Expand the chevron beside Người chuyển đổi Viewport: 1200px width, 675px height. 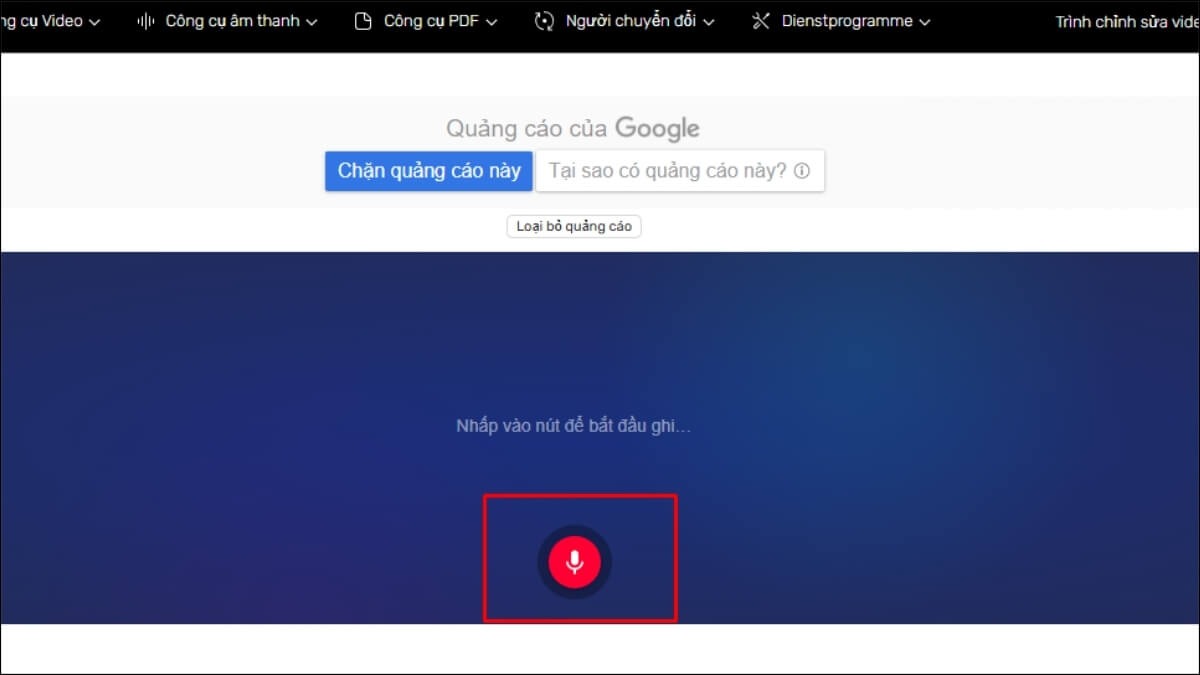coord(709,22)
